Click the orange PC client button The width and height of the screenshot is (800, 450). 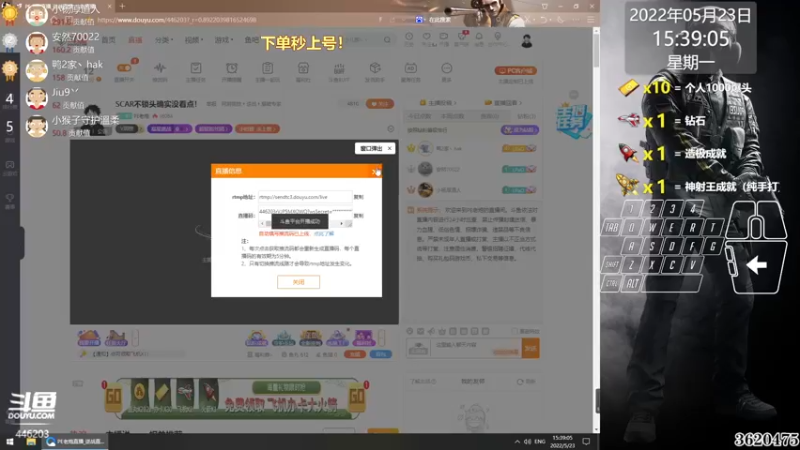pyautogui.click(x=515, y=71)
